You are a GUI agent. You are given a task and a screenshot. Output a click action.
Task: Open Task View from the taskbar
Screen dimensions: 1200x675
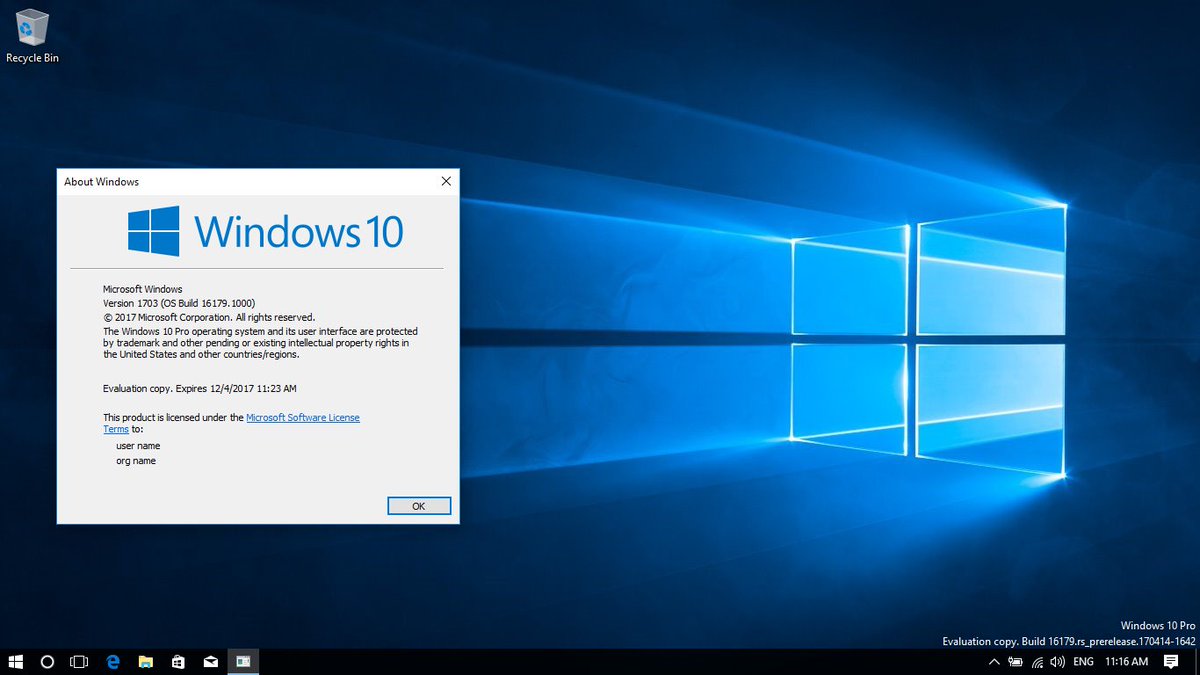tap(79, 662)
